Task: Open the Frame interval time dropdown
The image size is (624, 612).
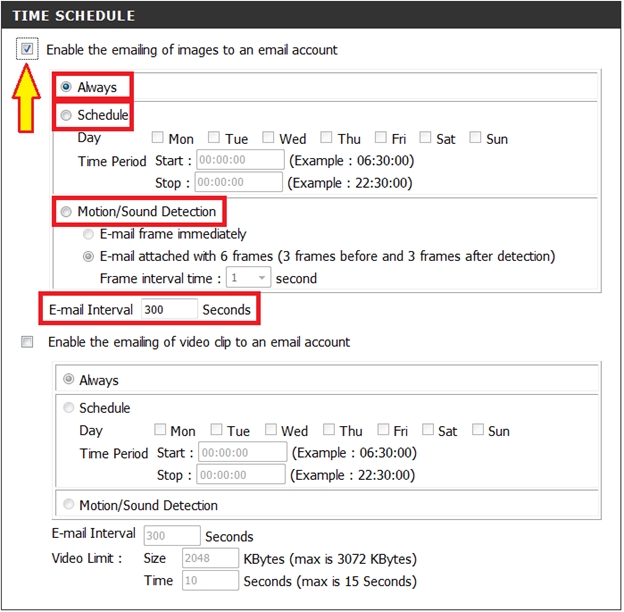Action: 247,278
